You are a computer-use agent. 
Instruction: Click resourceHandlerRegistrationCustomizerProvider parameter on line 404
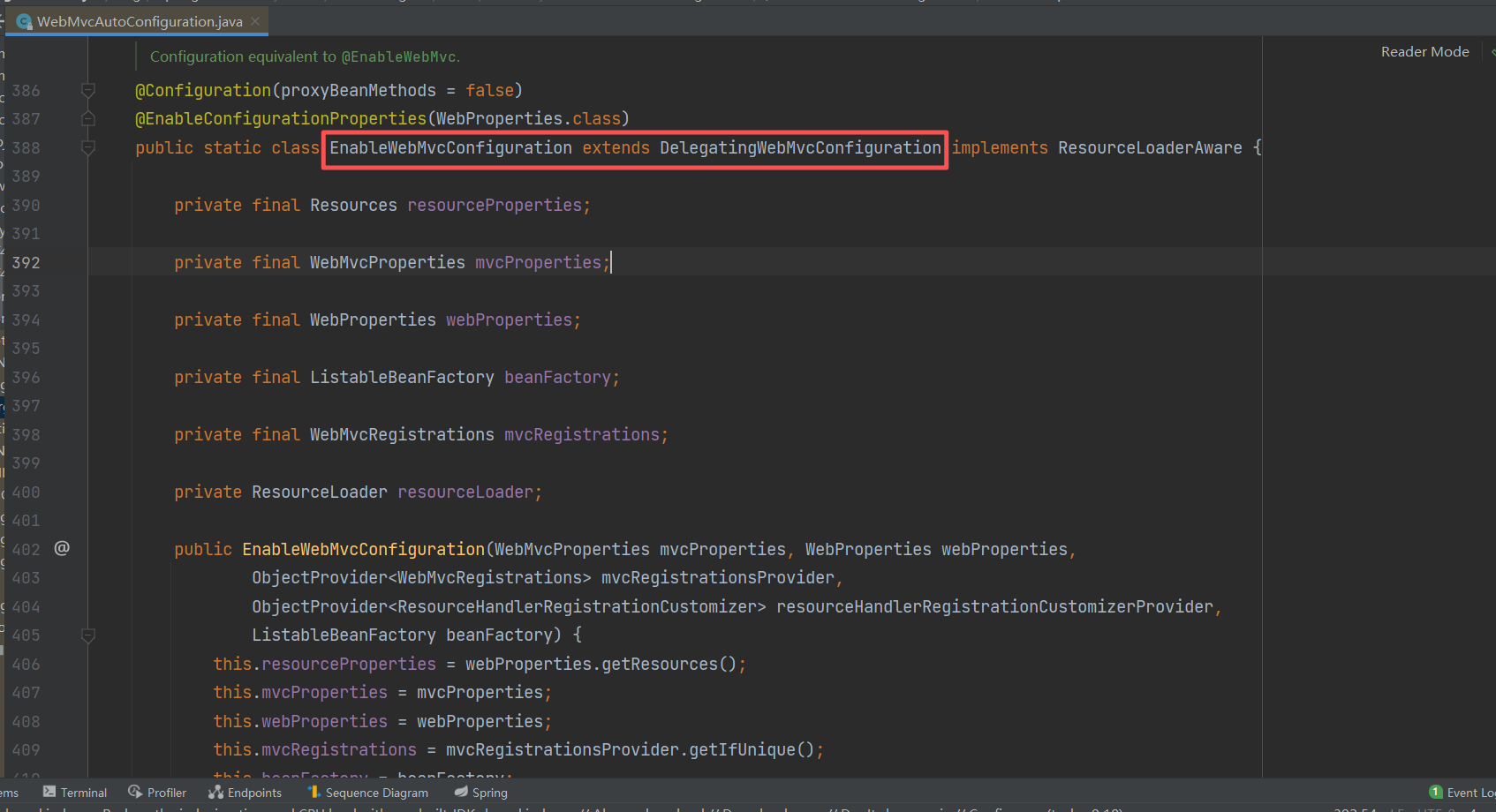click(x=995, y=606)
